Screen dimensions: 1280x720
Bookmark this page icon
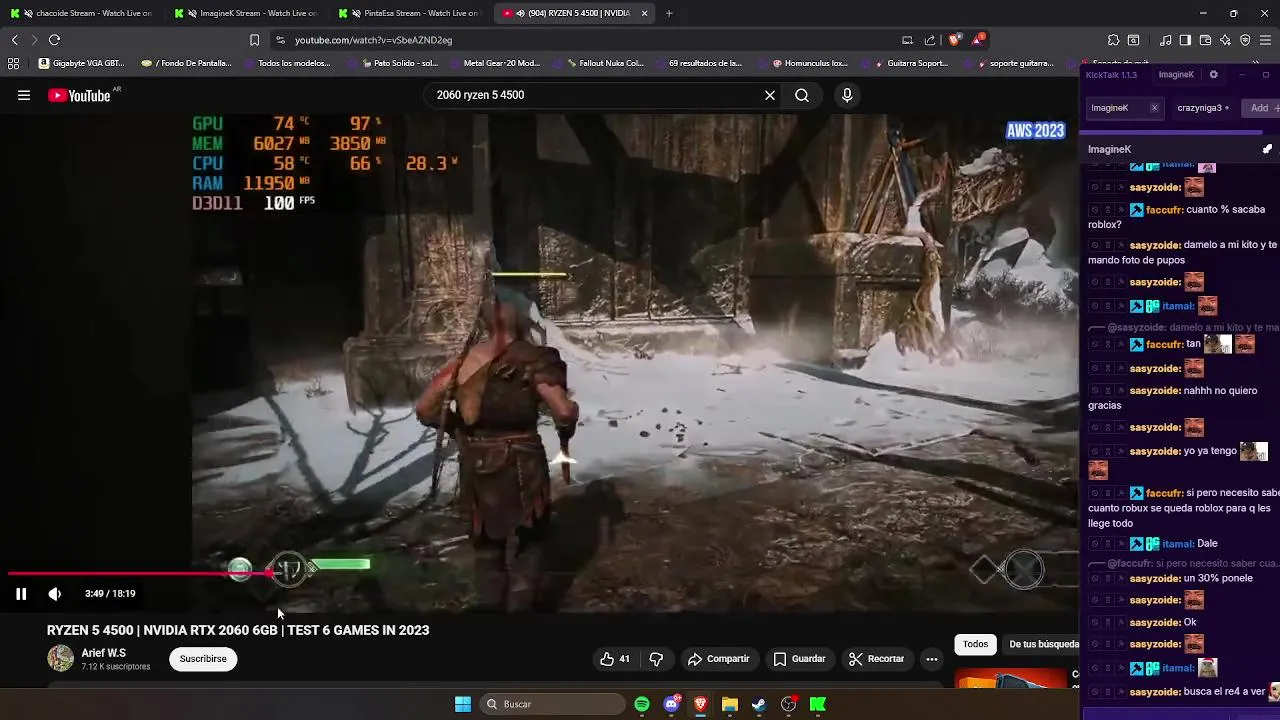(x=254, y=40)
